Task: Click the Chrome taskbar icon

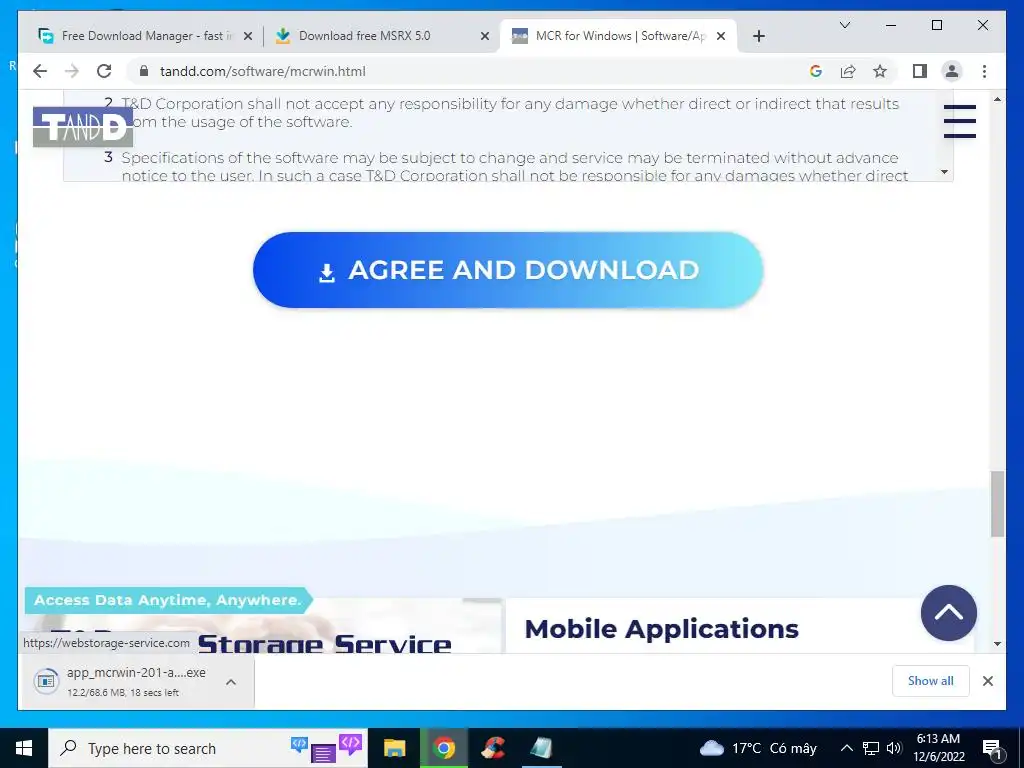Action: (x=443, y=748)
